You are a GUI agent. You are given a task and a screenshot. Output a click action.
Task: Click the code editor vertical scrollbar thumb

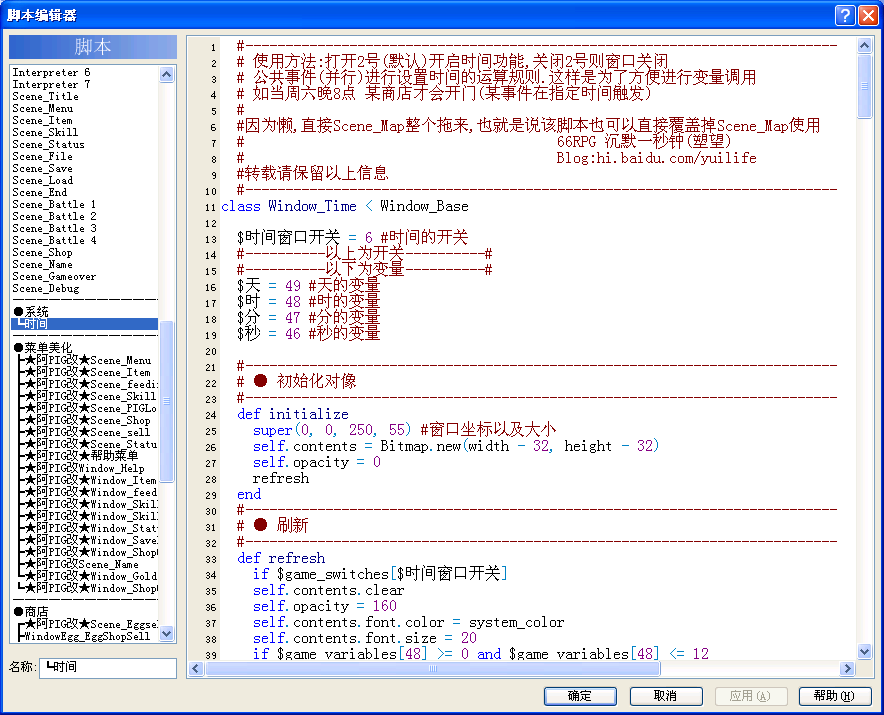864,86
